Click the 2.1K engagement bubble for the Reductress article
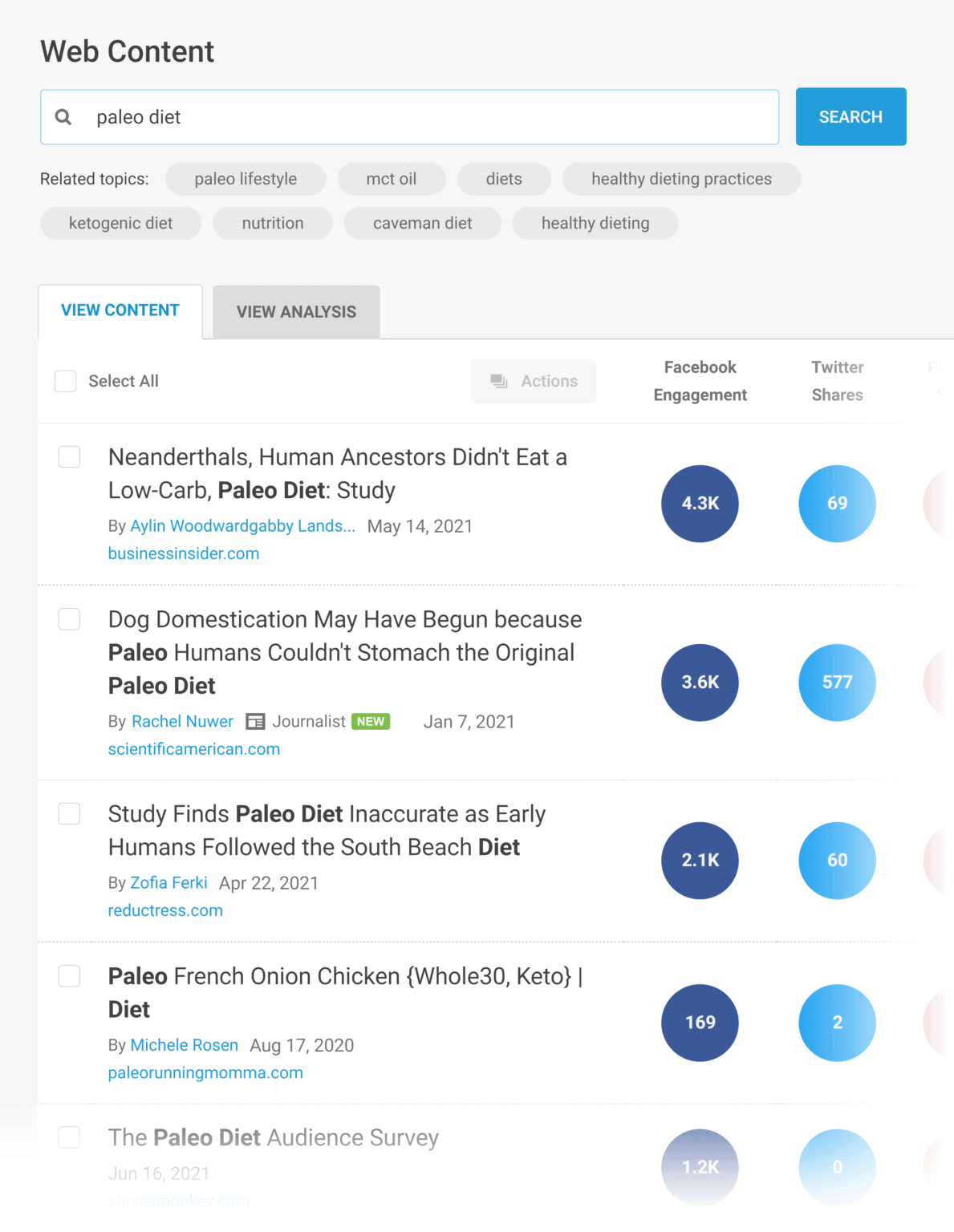The width and height of the screenshot is (954, 1232). click(x=699, y=860)
